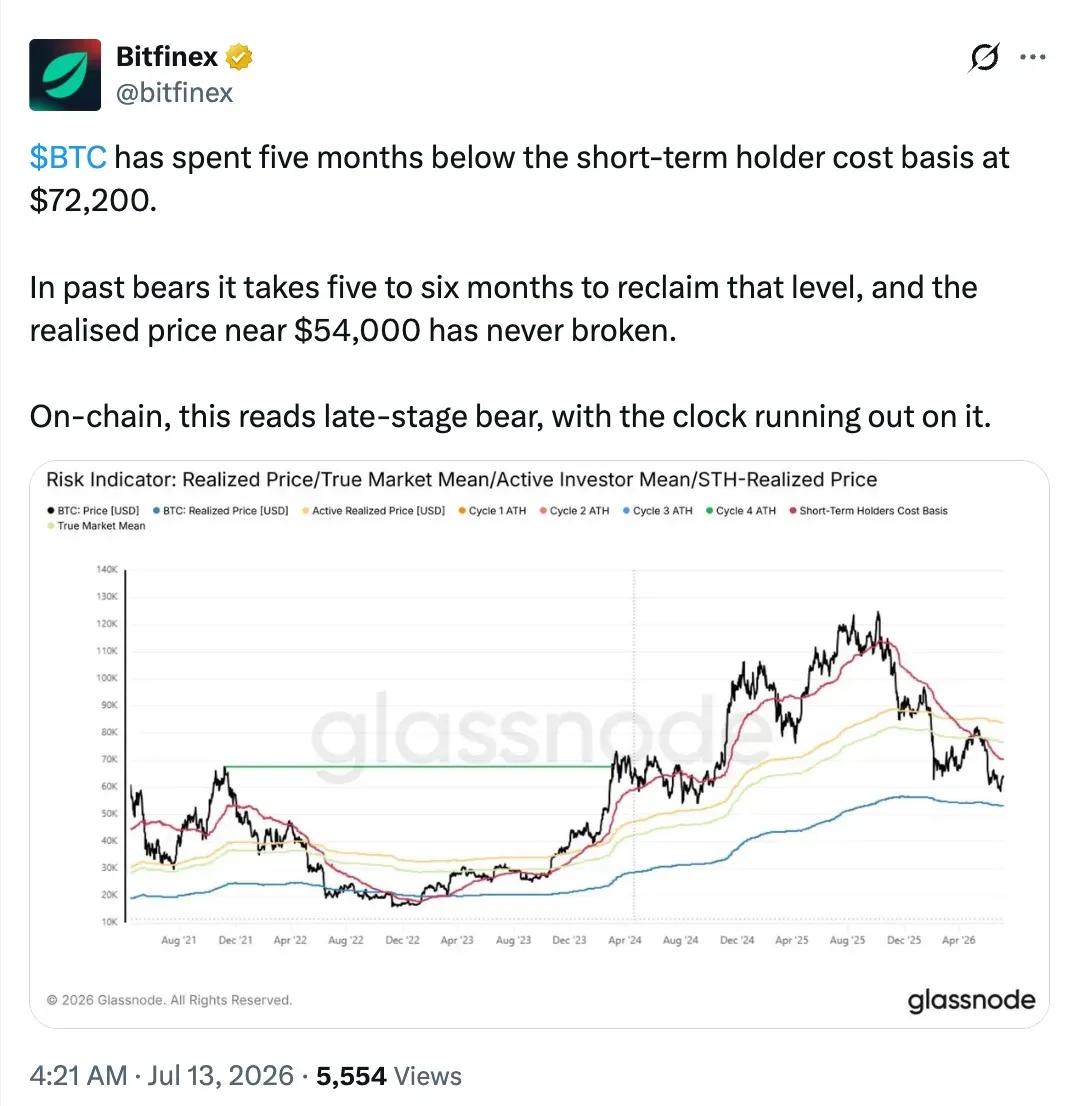This screenshot has width=1072, height=1106.
Task: Open the @bitfinex handle
Action: click(174, 92)
